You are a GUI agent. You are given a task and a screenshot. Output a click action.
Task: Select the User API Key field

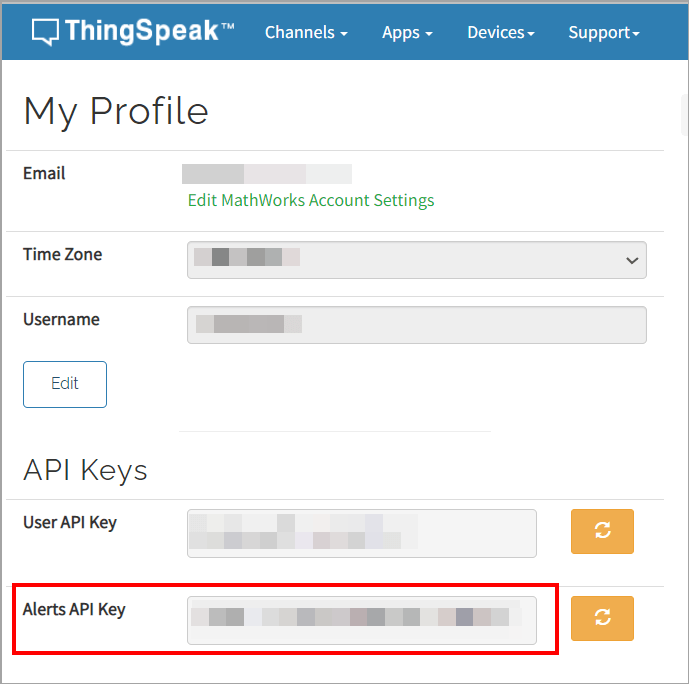(361, 533)
